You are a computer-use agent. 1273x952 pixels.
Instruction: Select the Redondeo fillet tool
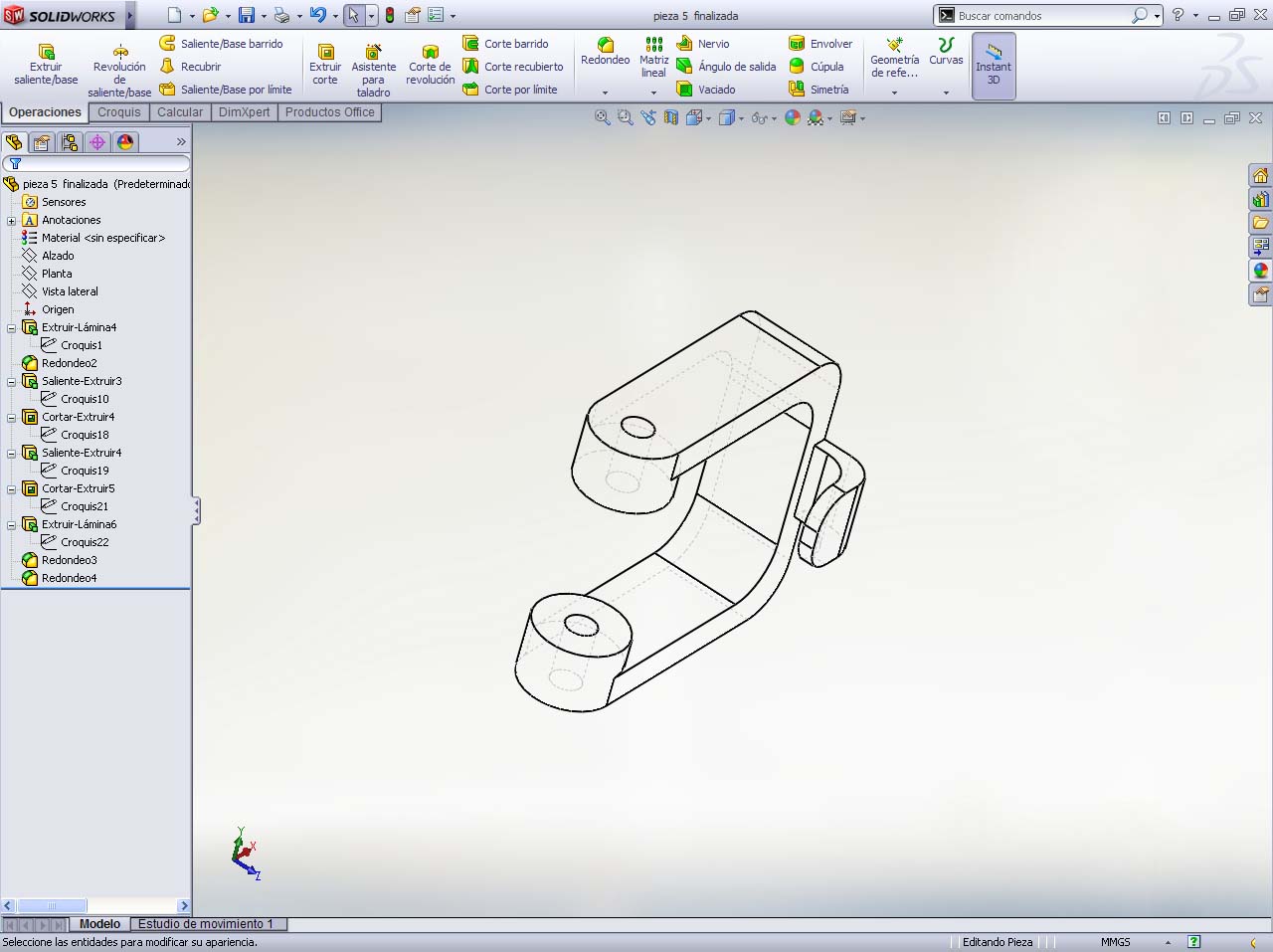tap(605, 52)
